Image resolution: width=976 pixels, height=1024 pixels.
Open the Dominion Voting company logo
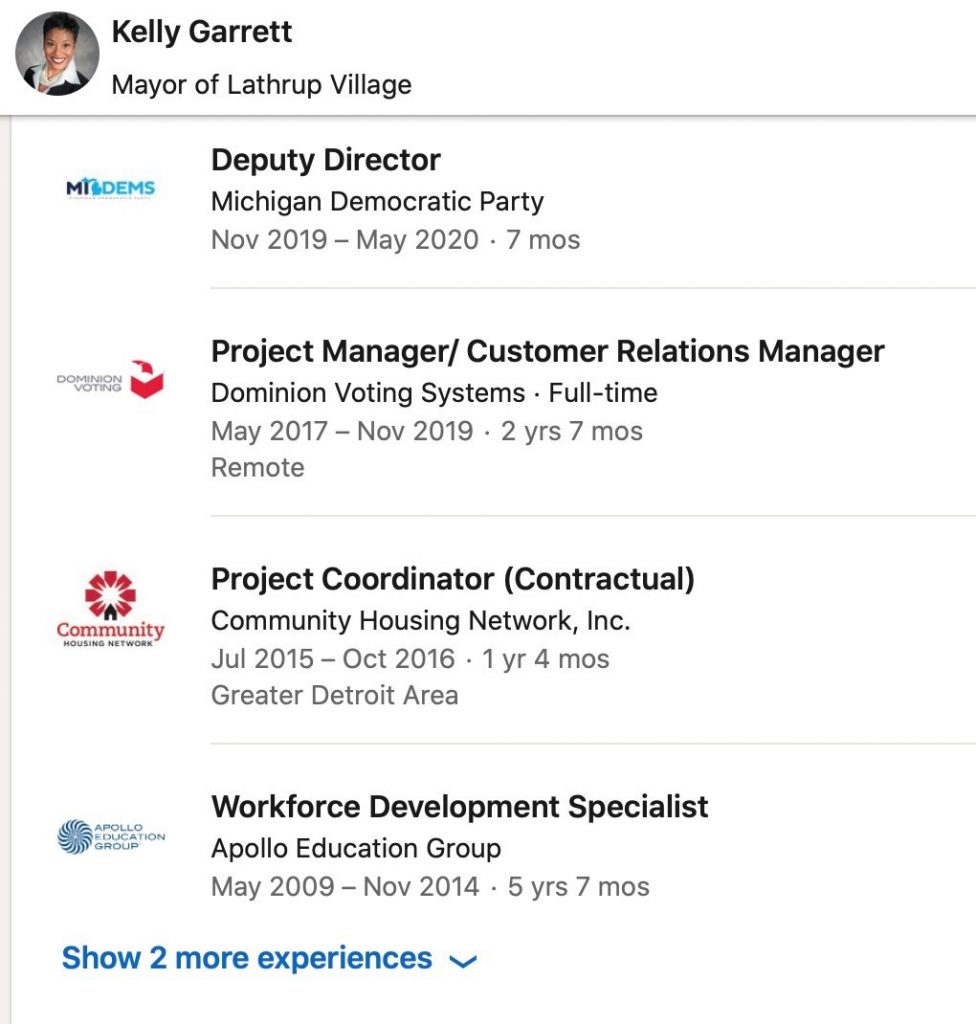(x=110, y=380)
